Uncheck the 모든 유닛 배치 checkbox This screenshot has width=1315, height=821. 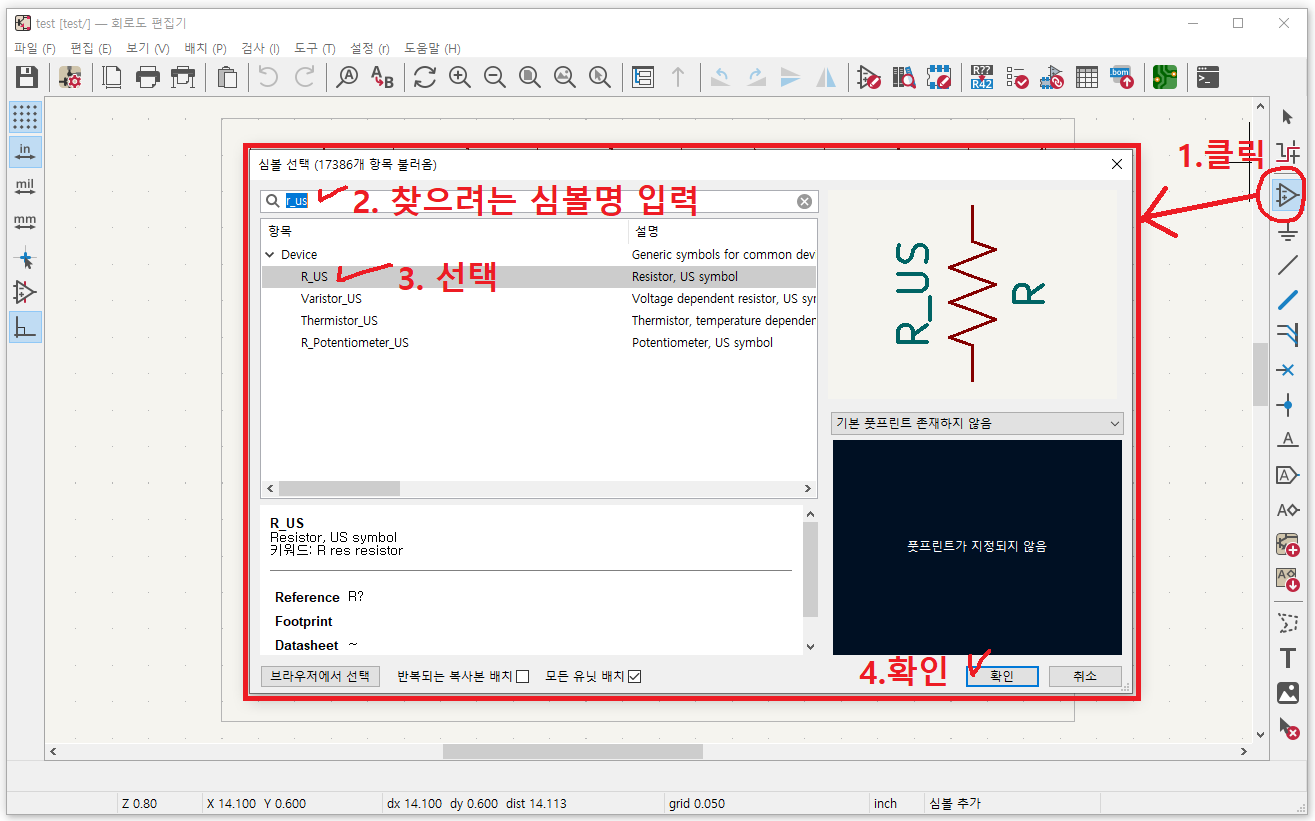634,677
